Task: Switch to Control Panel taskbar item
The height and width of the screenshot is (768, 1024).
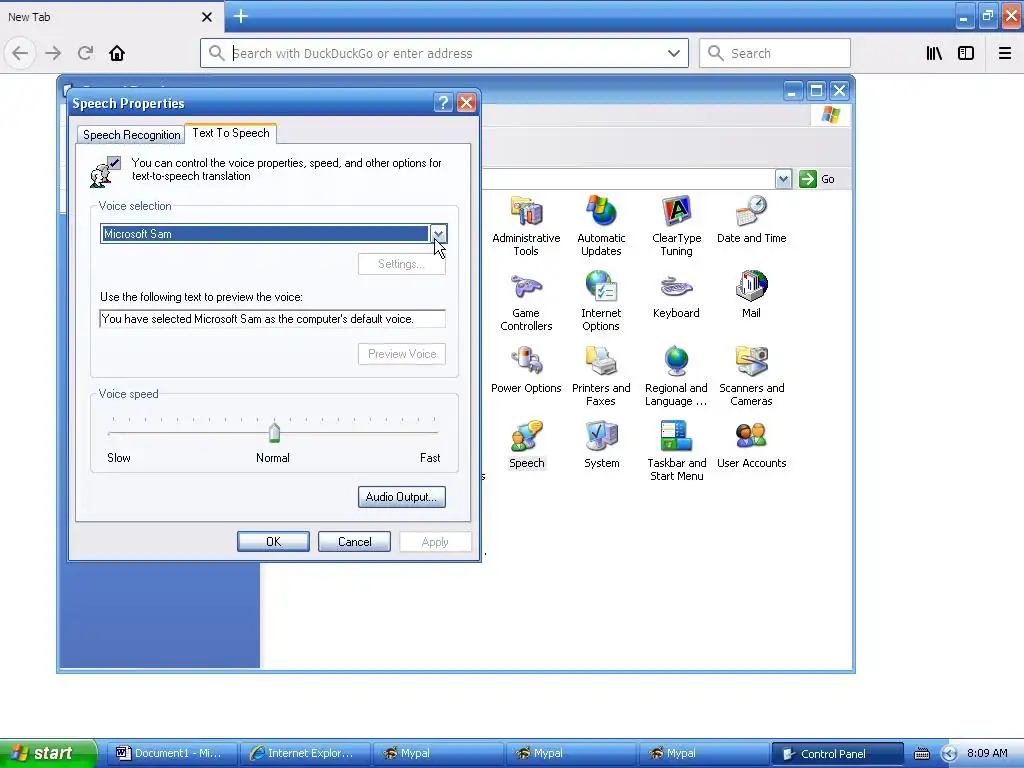Action: coord(837,754)
